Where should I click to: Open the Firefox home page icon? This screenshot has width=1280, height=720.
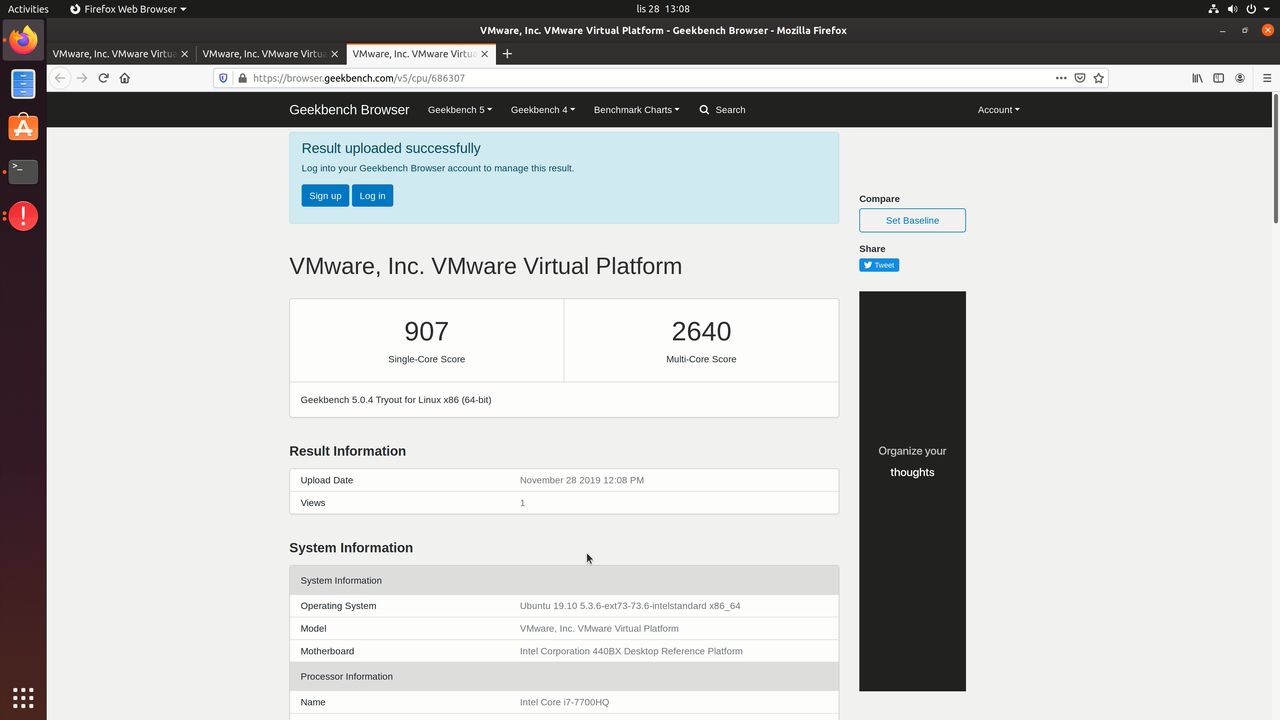coord(125,78)
